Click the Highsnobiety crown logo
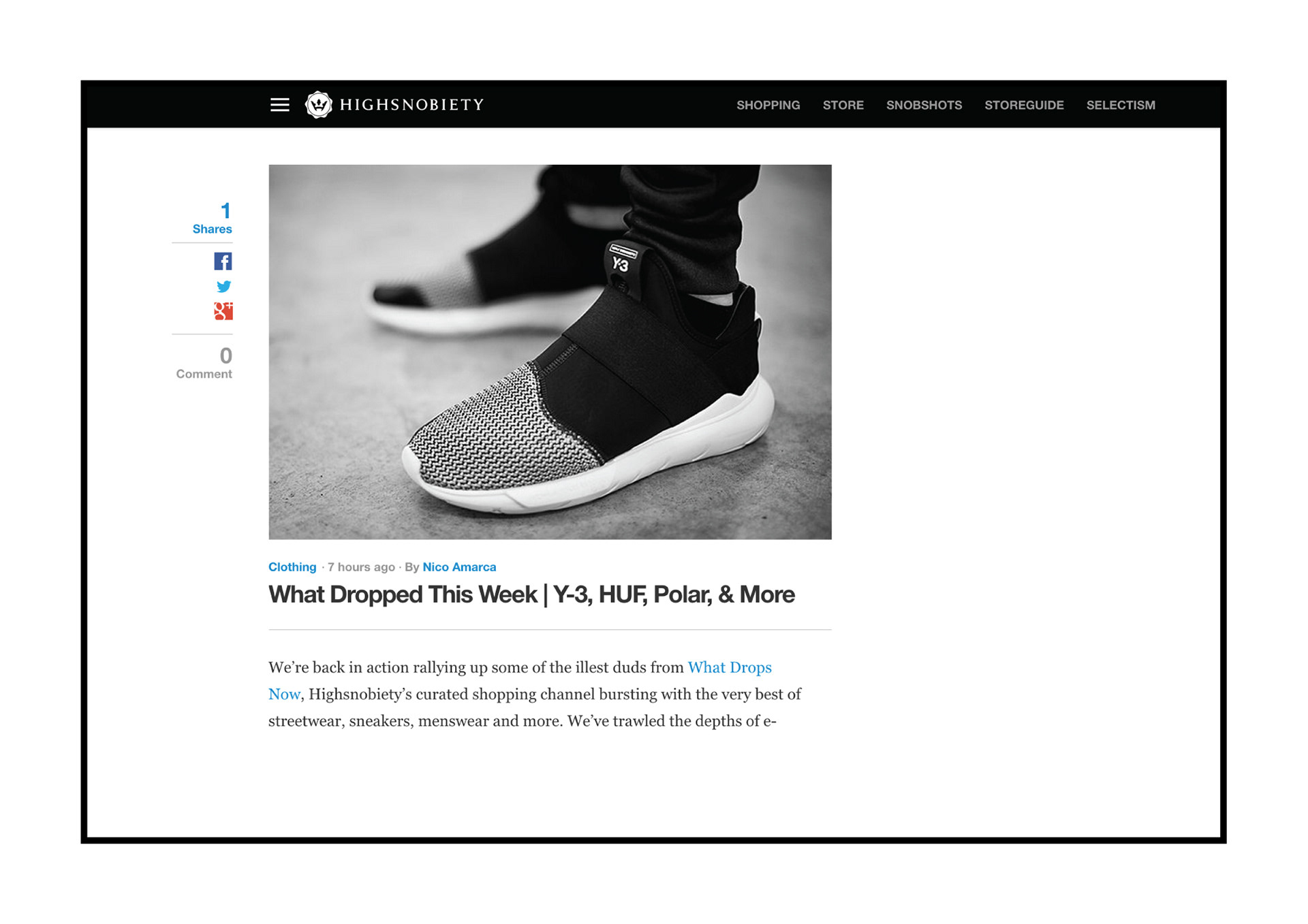 coord(318,105)
